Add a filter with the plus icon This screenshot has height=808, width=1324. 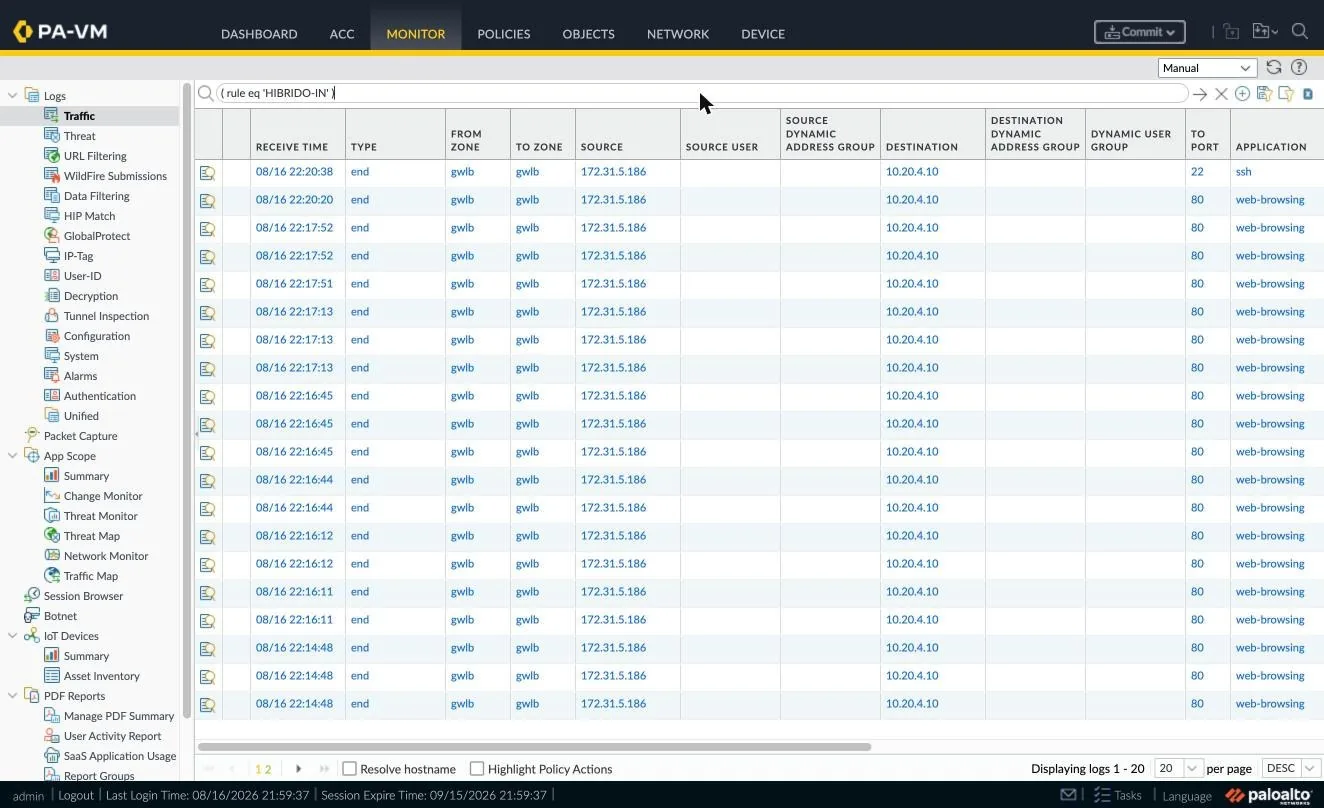(1242, 93)
